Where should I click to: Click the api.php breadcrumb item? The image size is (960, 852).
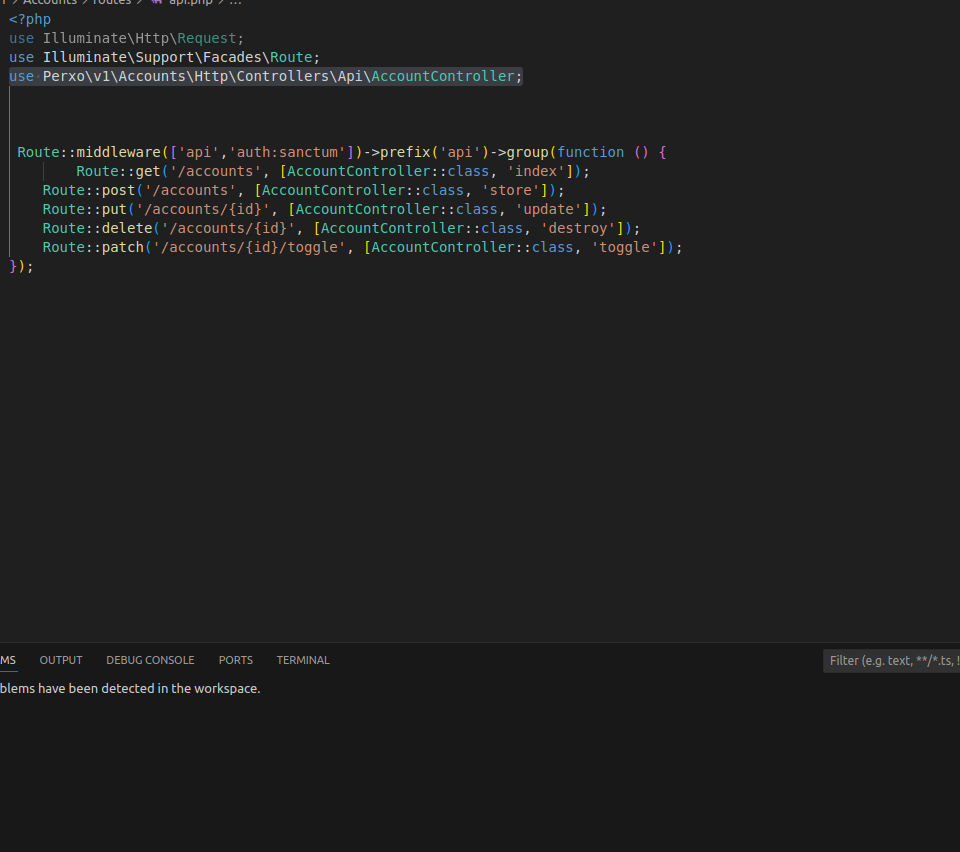(x=190, y=2)
